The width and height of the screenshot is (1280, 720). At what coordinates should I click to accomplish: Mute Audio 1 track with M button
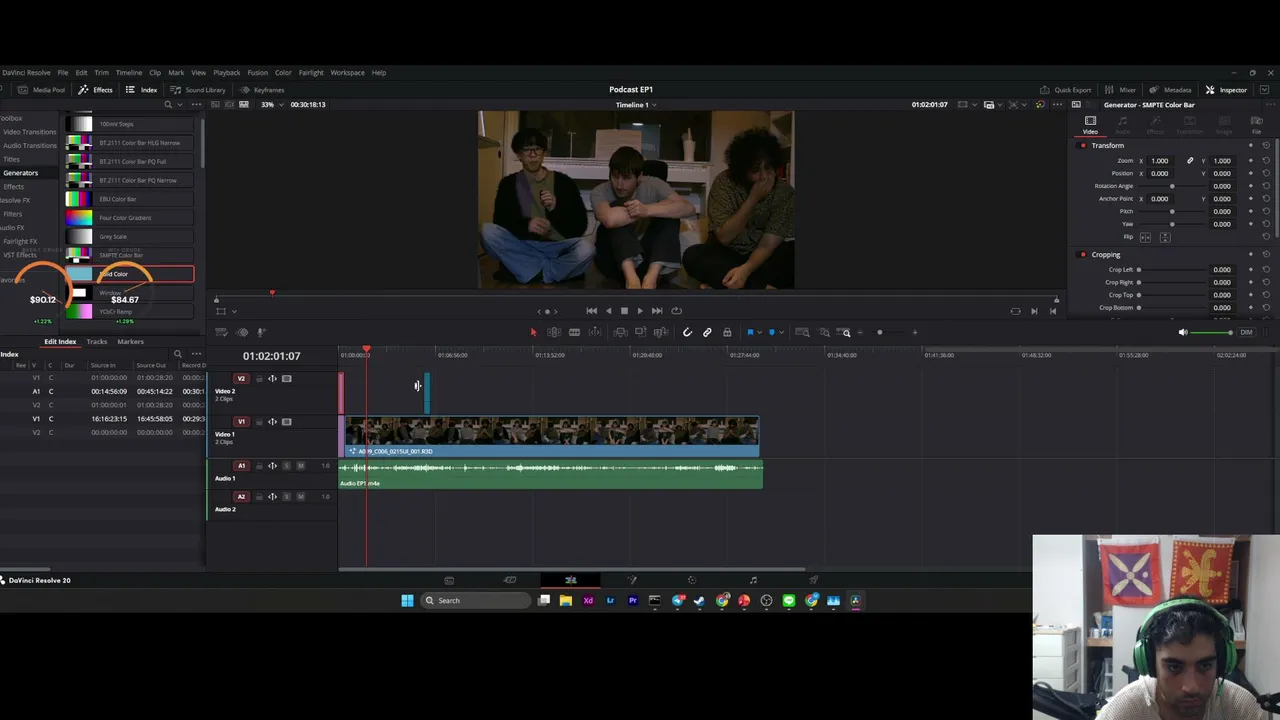pyautogui.click(x=300, y=466)
